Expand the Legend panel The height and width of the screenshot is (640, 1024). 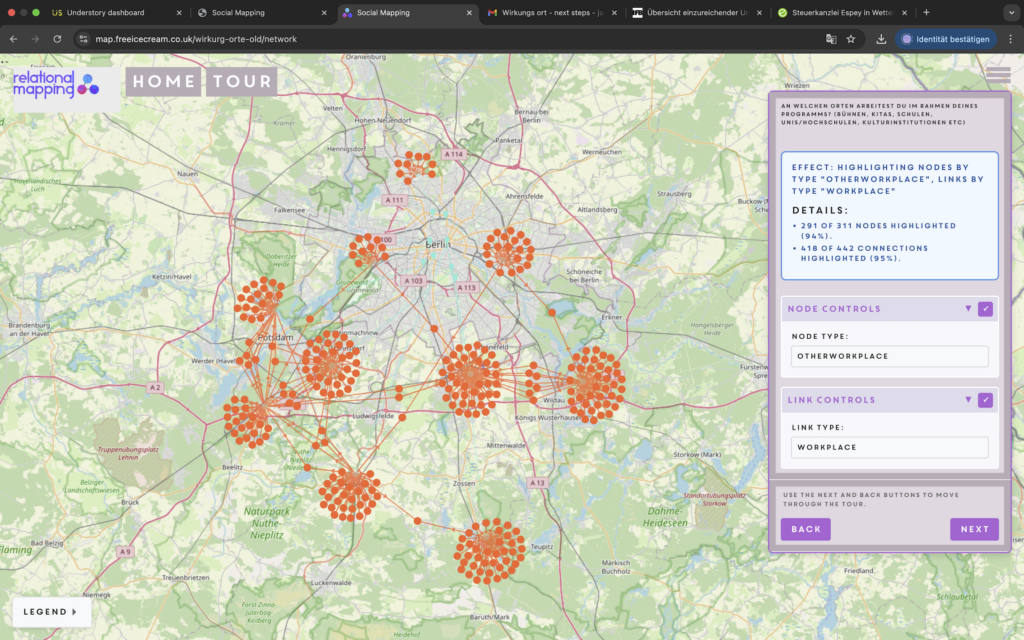(x=51, y=612)
